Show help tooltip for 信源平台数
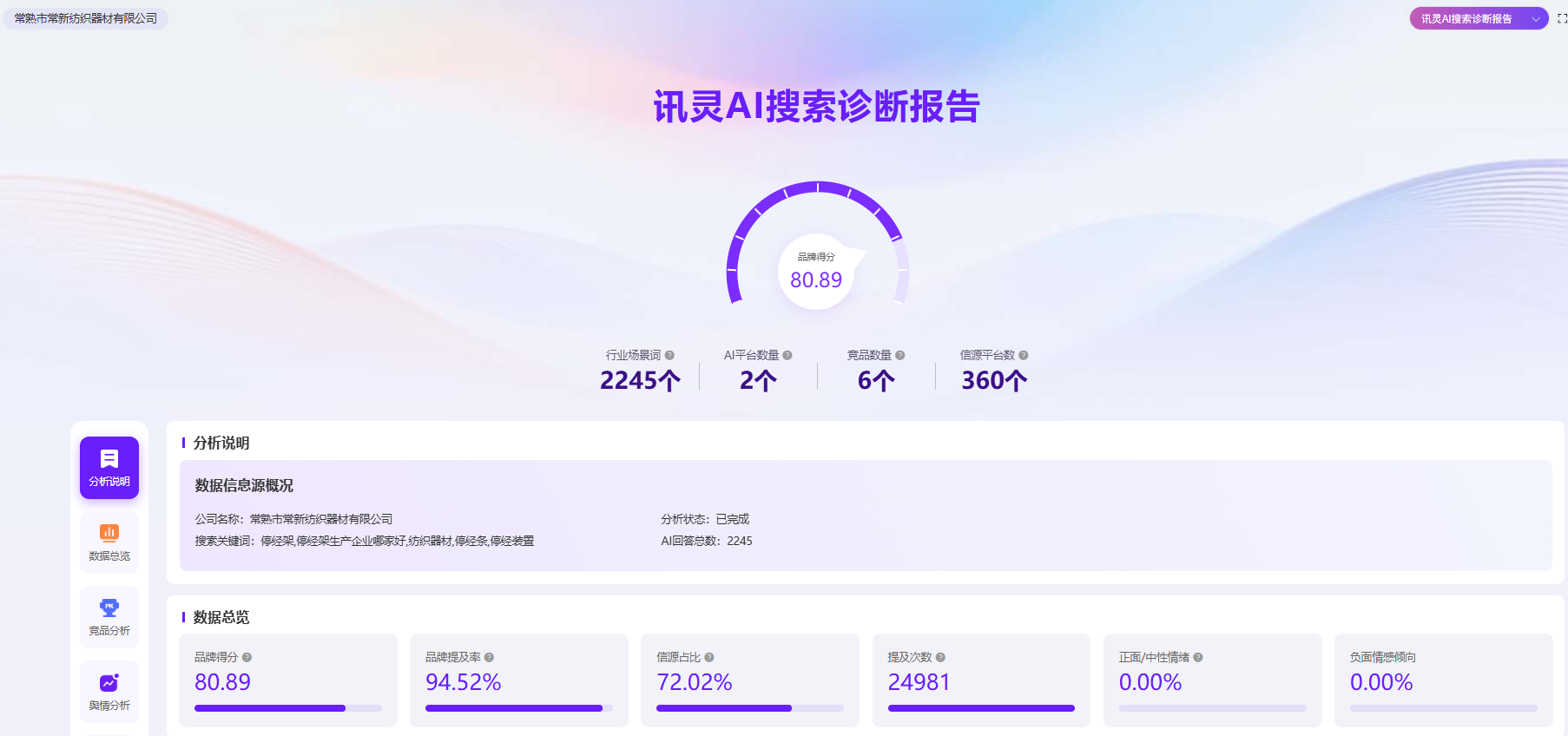The image size is (1568, 736). coord(1024,355)
